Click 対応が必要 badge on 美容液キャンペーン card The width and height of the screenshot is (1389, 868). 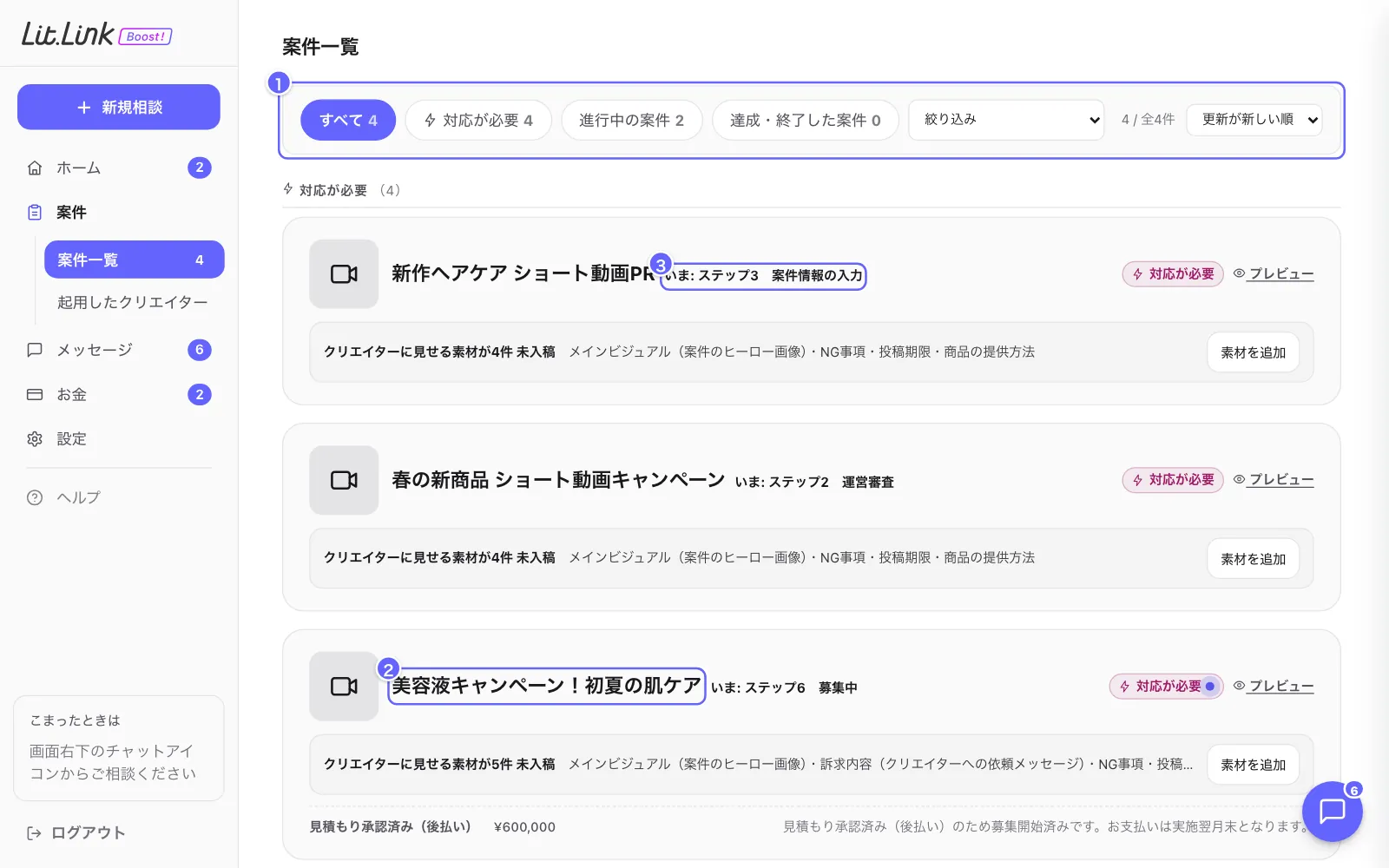1166,687
